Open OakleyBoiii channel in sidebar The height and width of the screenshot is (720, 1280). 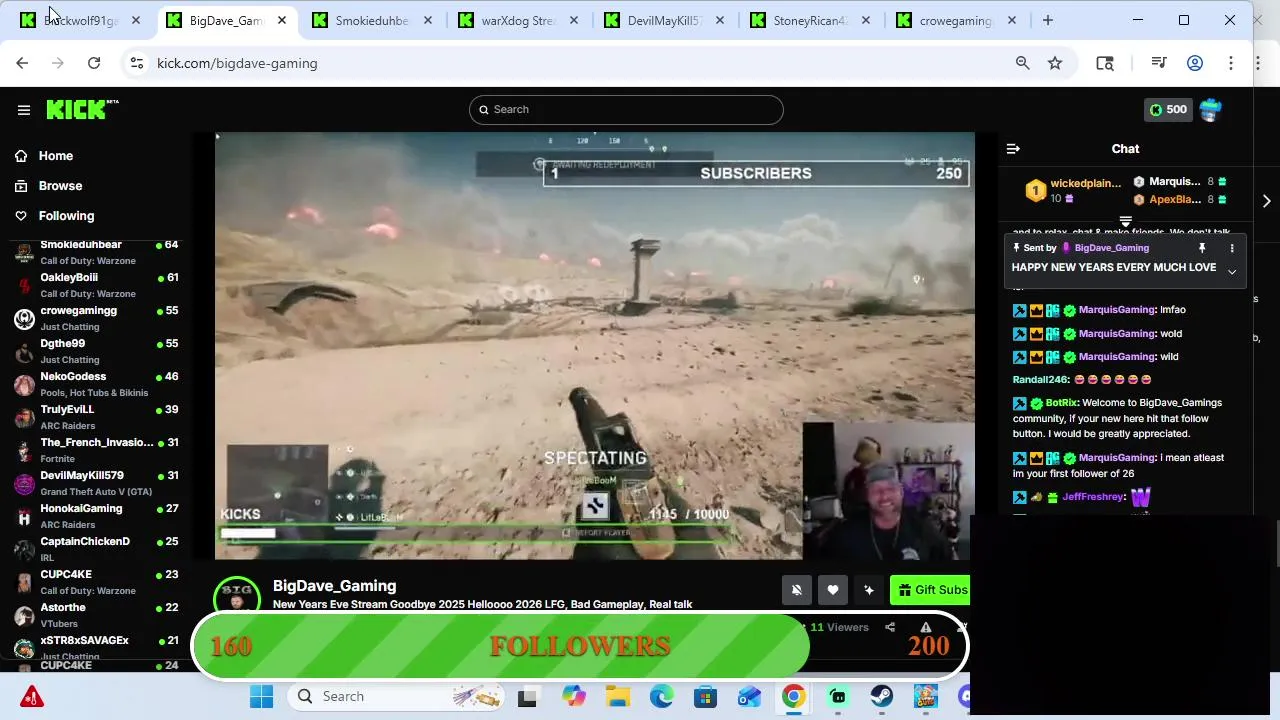click(96, 285)
